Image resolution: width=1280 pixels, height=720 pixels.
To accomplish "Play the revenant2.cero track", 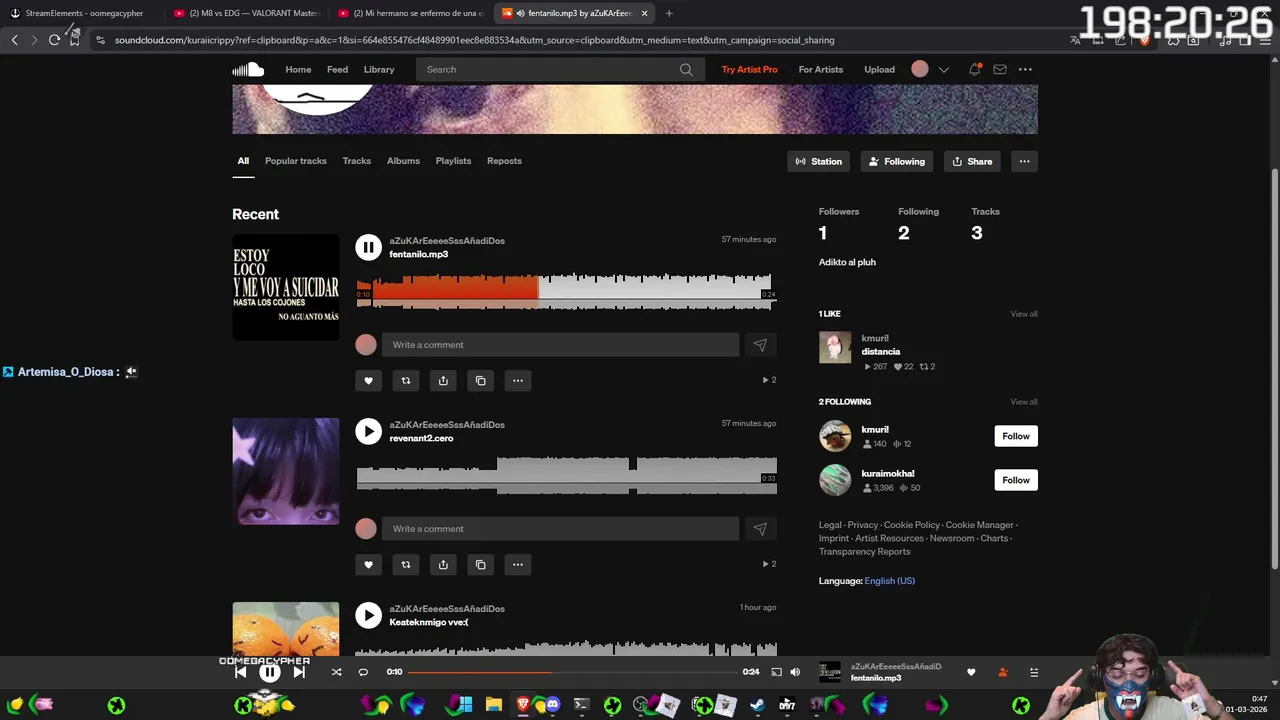I will tap(368, 431).
